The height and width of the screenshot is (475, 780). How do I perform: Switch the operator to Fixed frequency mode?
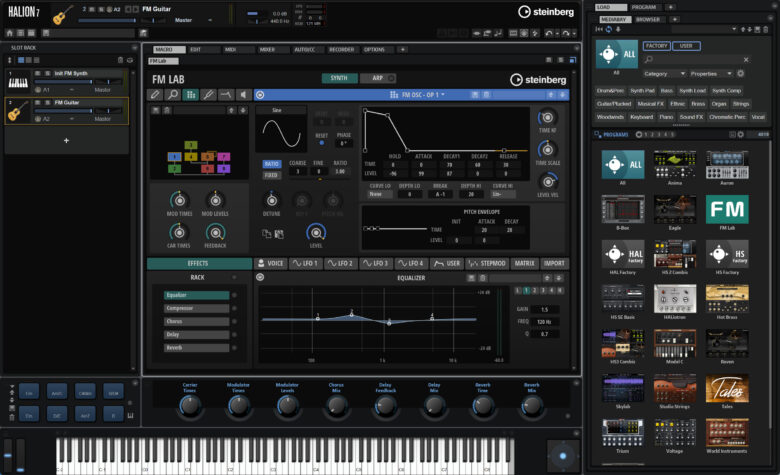pyautogui.click(x=272, y=175)
